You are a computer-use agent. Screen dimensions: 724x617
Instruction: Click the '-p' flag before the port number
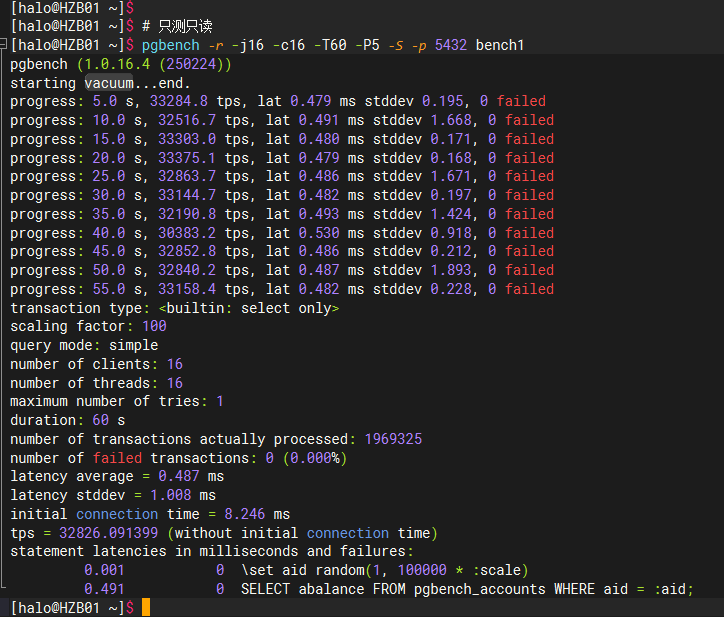click(419, 45)
